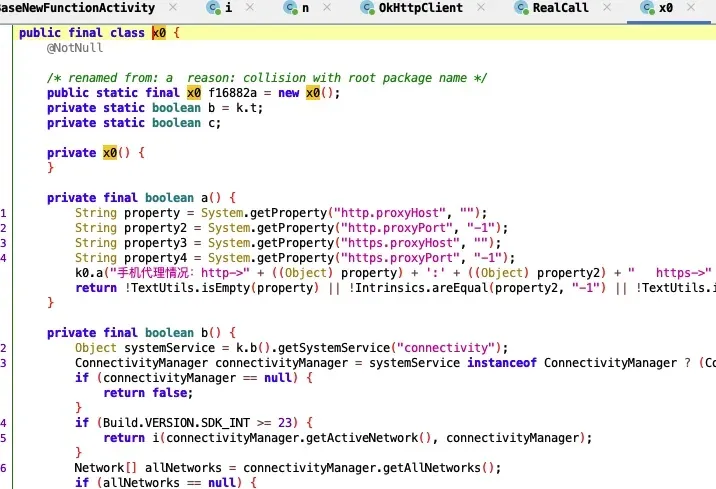Open the 'n' class tab
Screen dimensions: 716x489
[305, 8]
